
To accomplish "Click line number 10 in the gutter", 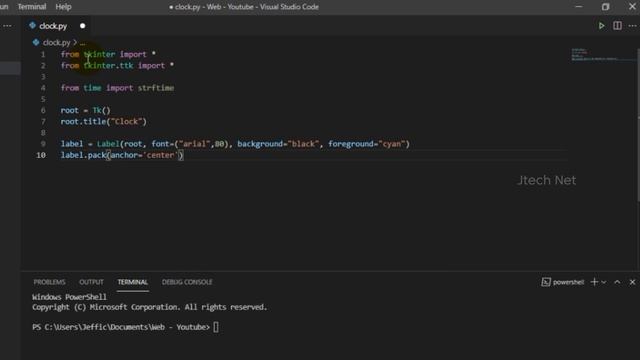I will (41, 155).
